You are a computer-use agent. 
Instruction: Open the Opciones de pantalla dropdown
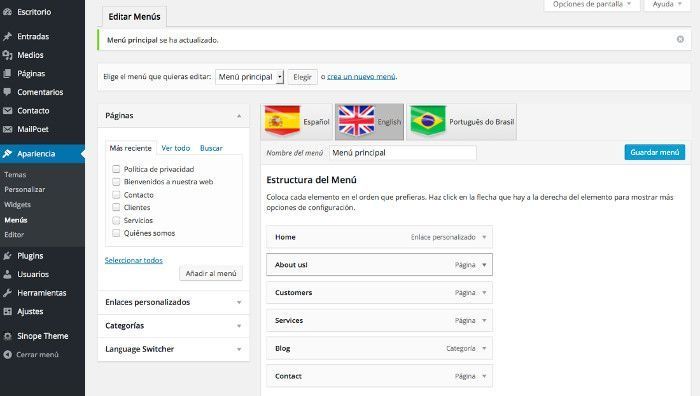pyautogui.click(x=592, y=4)
